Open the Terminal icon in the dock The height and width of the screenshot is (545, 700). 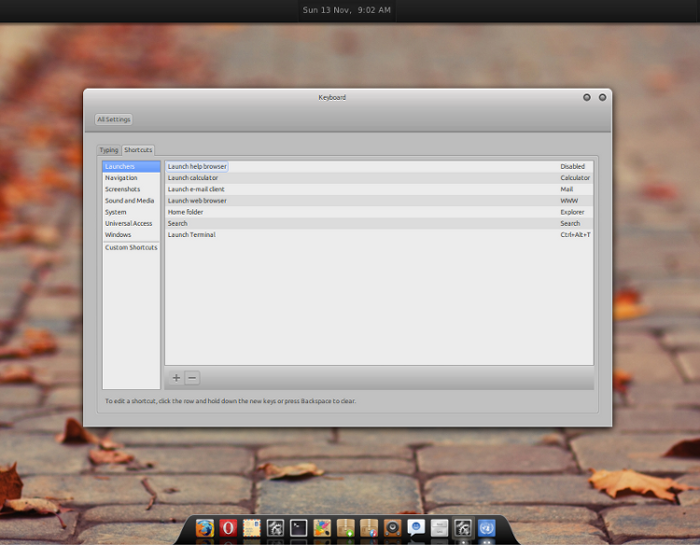[x=298, y=528]
